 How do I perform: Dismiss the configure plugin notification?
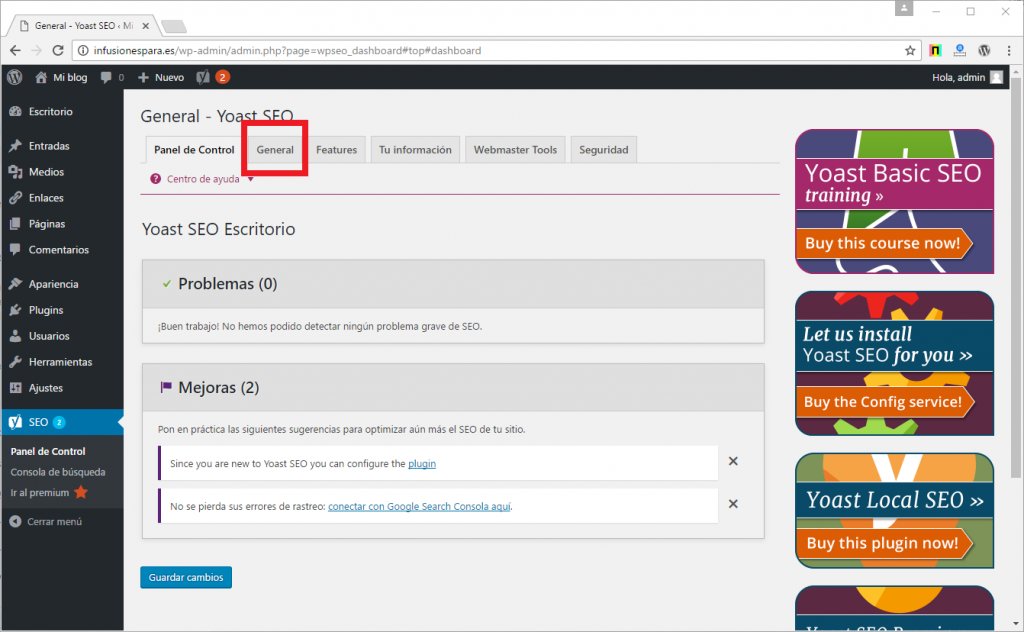pos(733,461)
